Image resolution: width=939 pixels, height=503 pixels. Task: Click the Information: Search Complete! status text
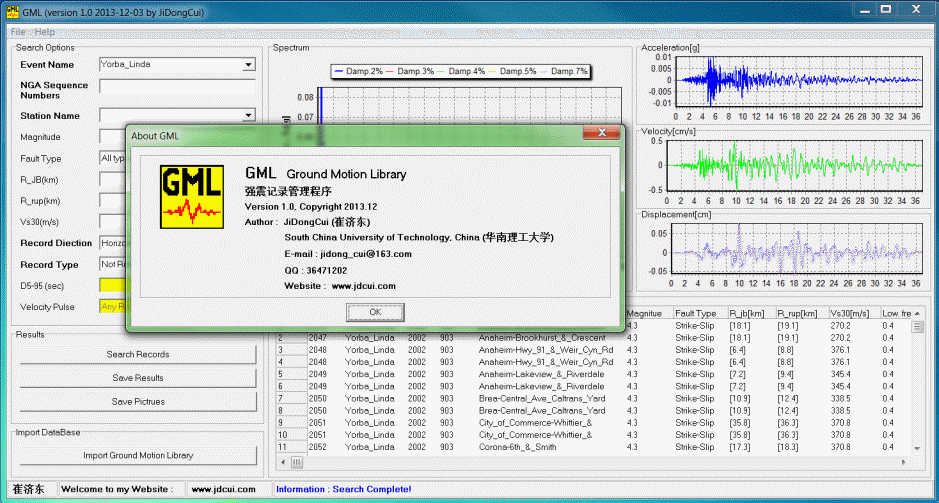[344, 489]
